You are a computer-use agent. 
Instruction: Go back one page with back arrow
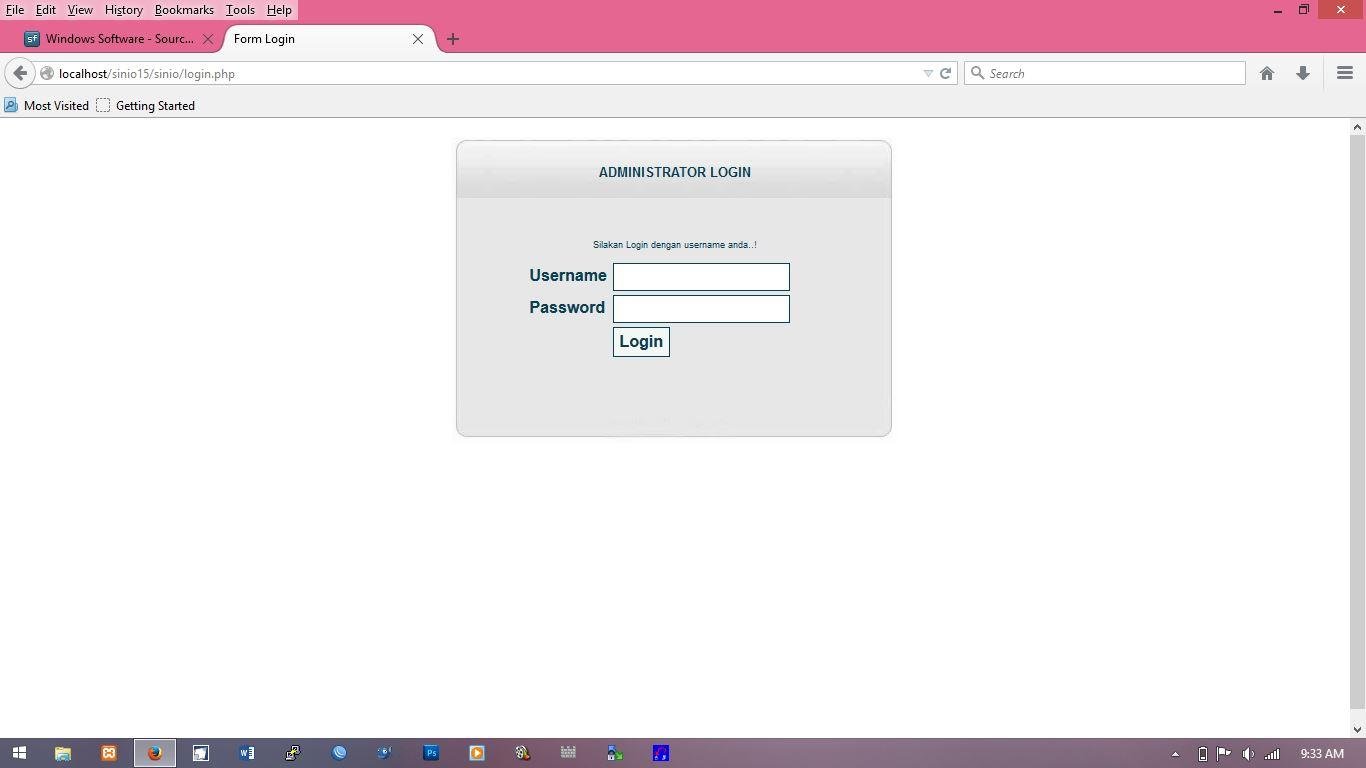[x=20, y=73]
